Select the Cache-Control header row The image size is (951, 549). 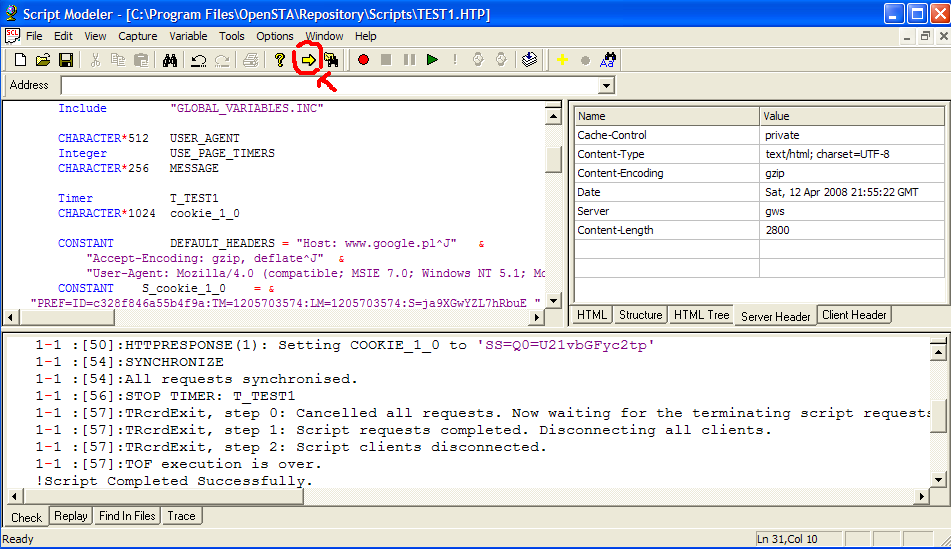(x=759, y=135)
